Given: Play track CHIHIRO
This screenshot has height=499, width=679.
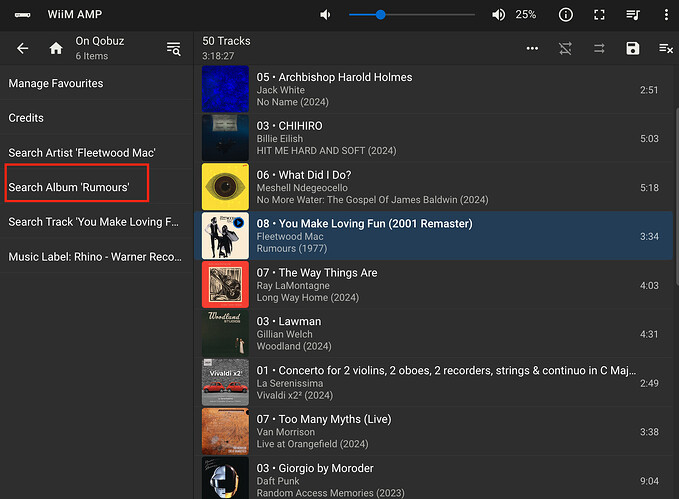Looking at the screenshot, I should point(433,138).
